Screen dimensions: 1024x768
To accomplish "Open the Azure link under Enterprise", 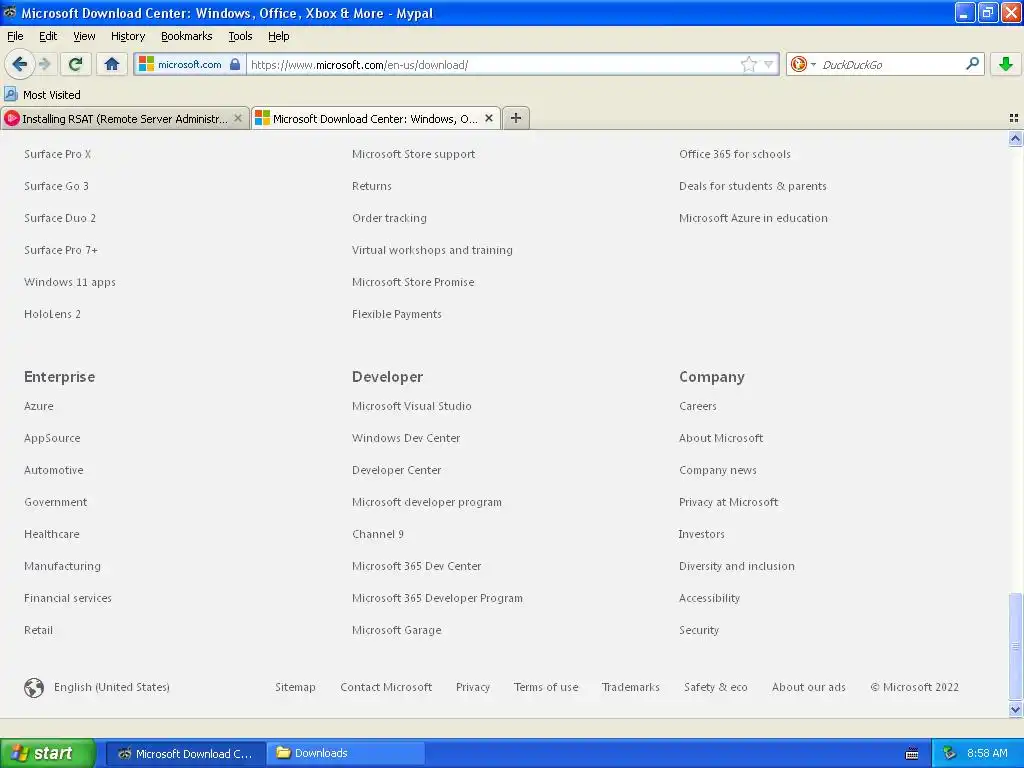I will 39,406.
